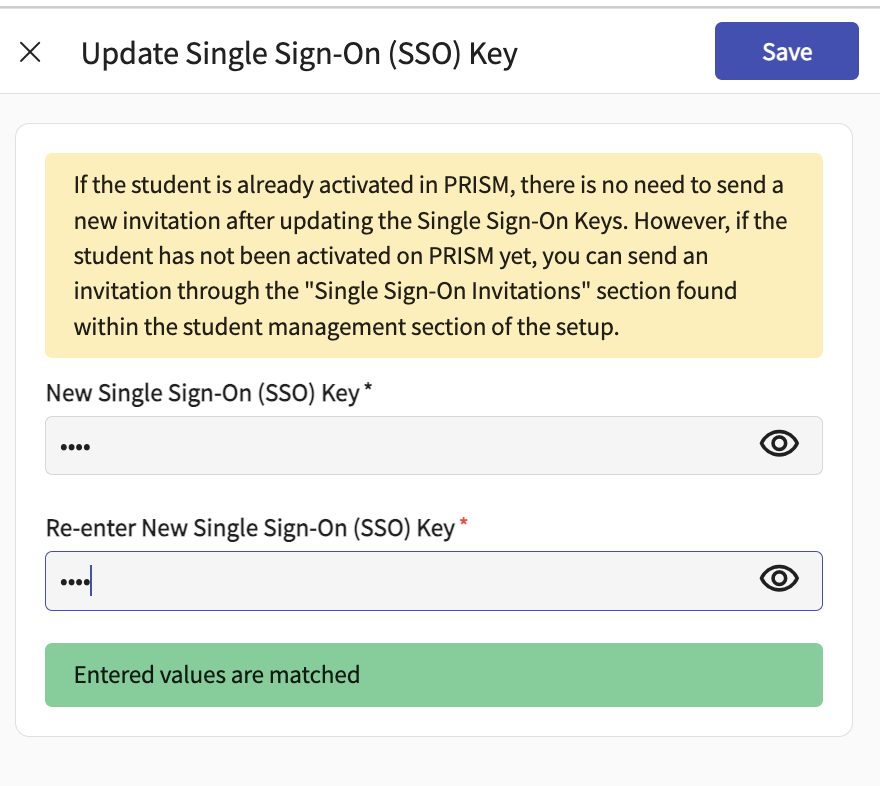Click the "Entered values are matched" text
The height and width of the screenshot is (786, 880).
click(217, 675)
